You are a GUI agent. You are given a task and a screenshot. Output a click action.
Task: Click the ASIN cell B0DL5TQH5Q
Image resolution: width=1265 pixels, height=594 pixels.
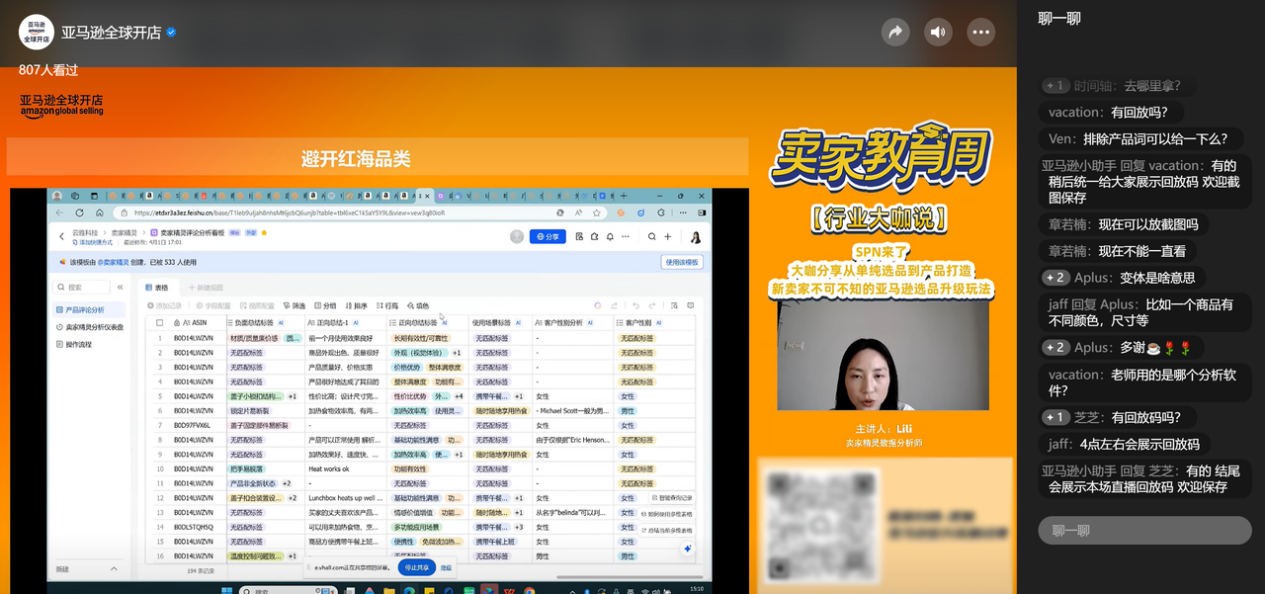[194, 526]
